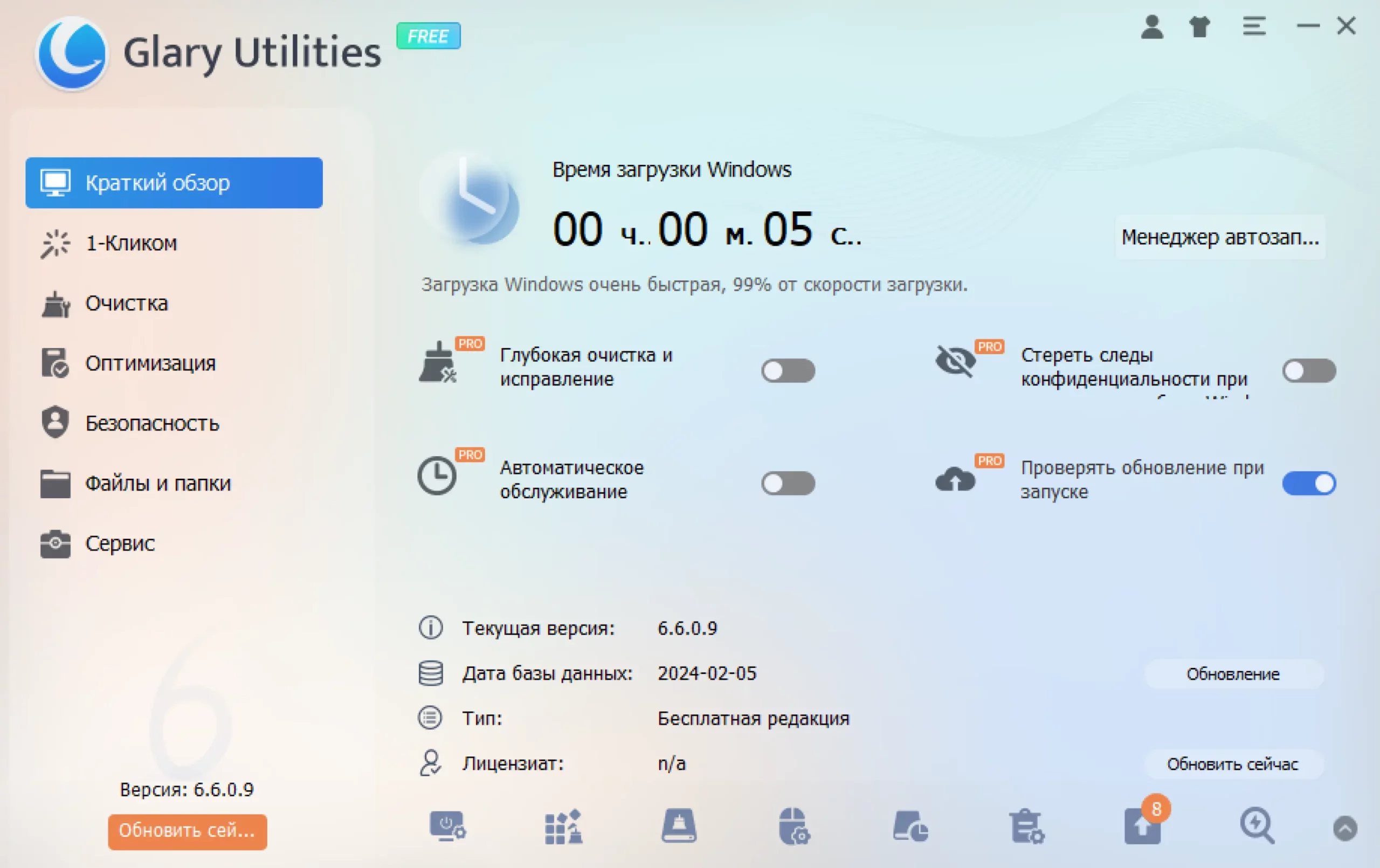Click the skin T-shirt icon in title bar
Screen dimensions: 1380x868
pyautogui.click(x=1199, y=26)
